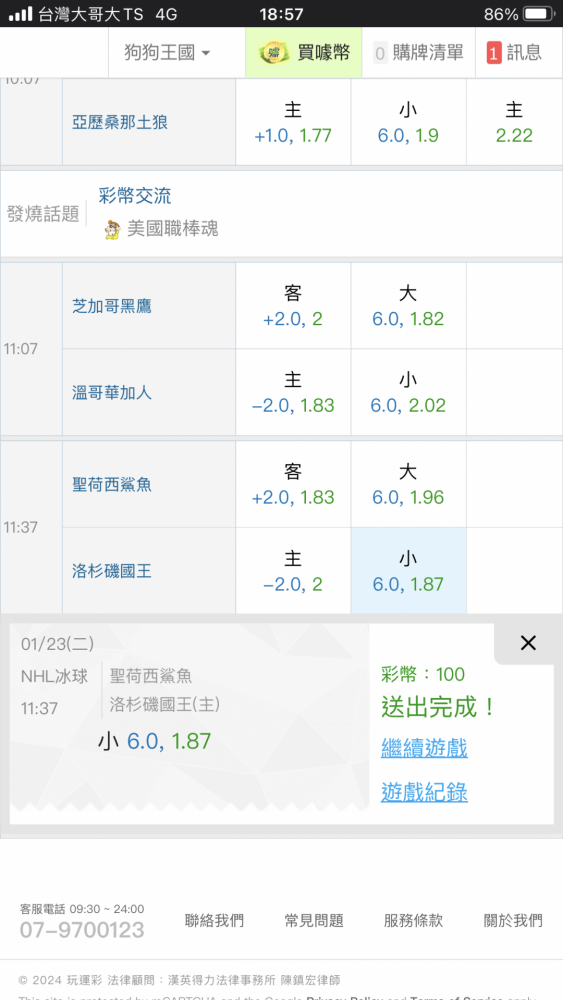Image resolution: width=563 pixels, height=1000 pixels.
Task: Open 亞歷桑那土狼 team link
Action: click(120, 122)
